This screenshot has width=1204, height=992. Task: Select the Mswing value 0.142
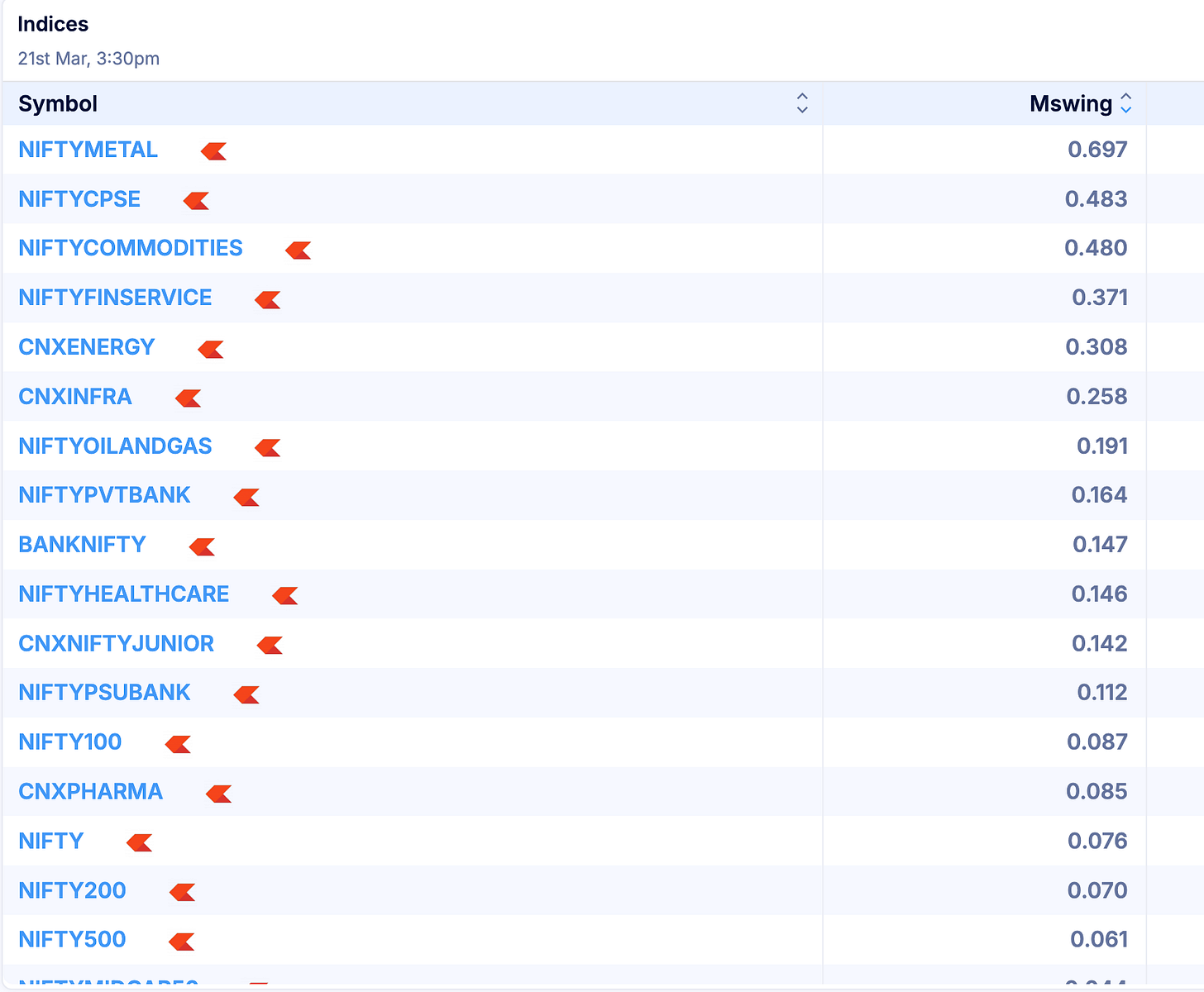click(1100, 644)
